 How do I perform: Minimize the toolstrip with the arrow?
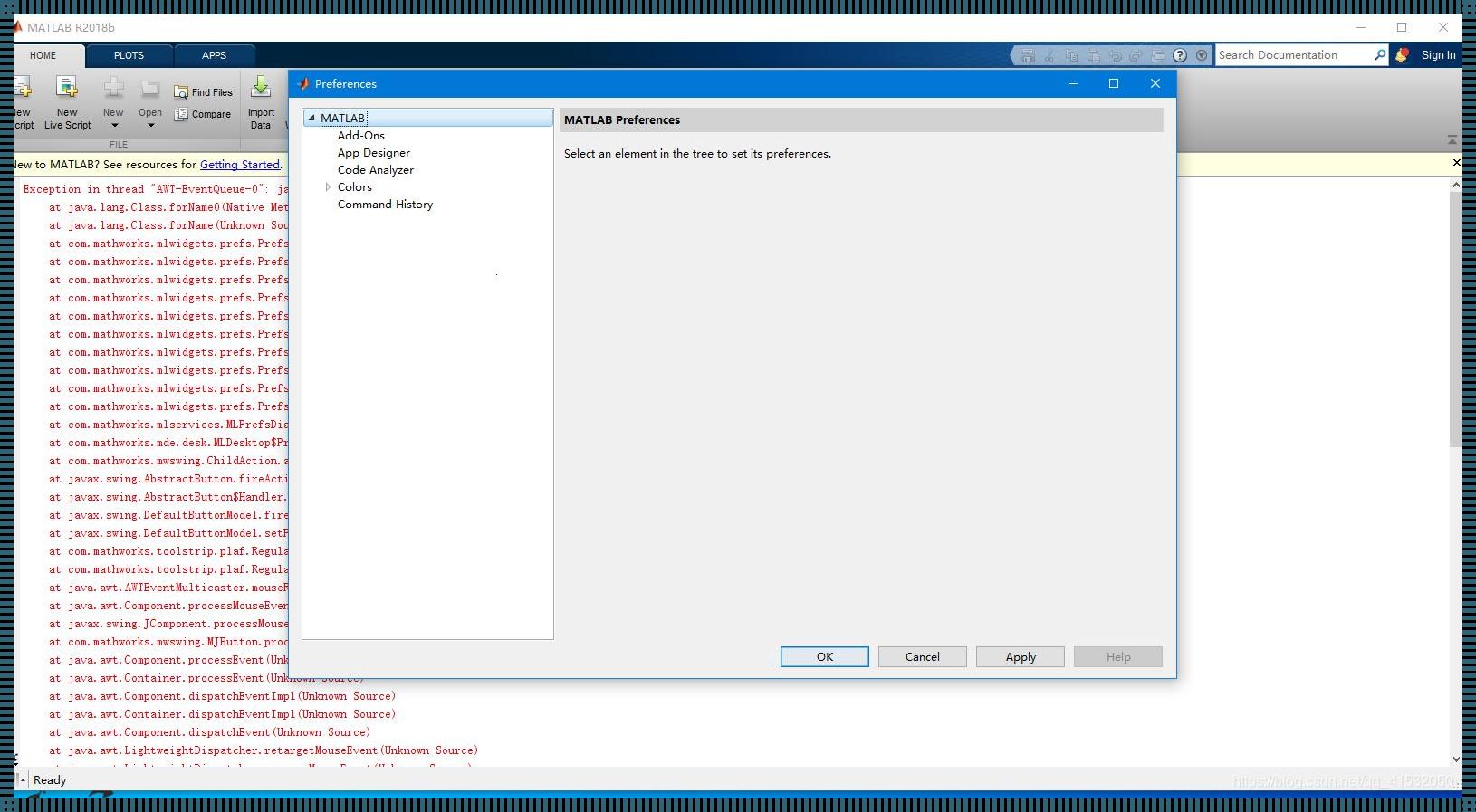tap(1452, 140)
